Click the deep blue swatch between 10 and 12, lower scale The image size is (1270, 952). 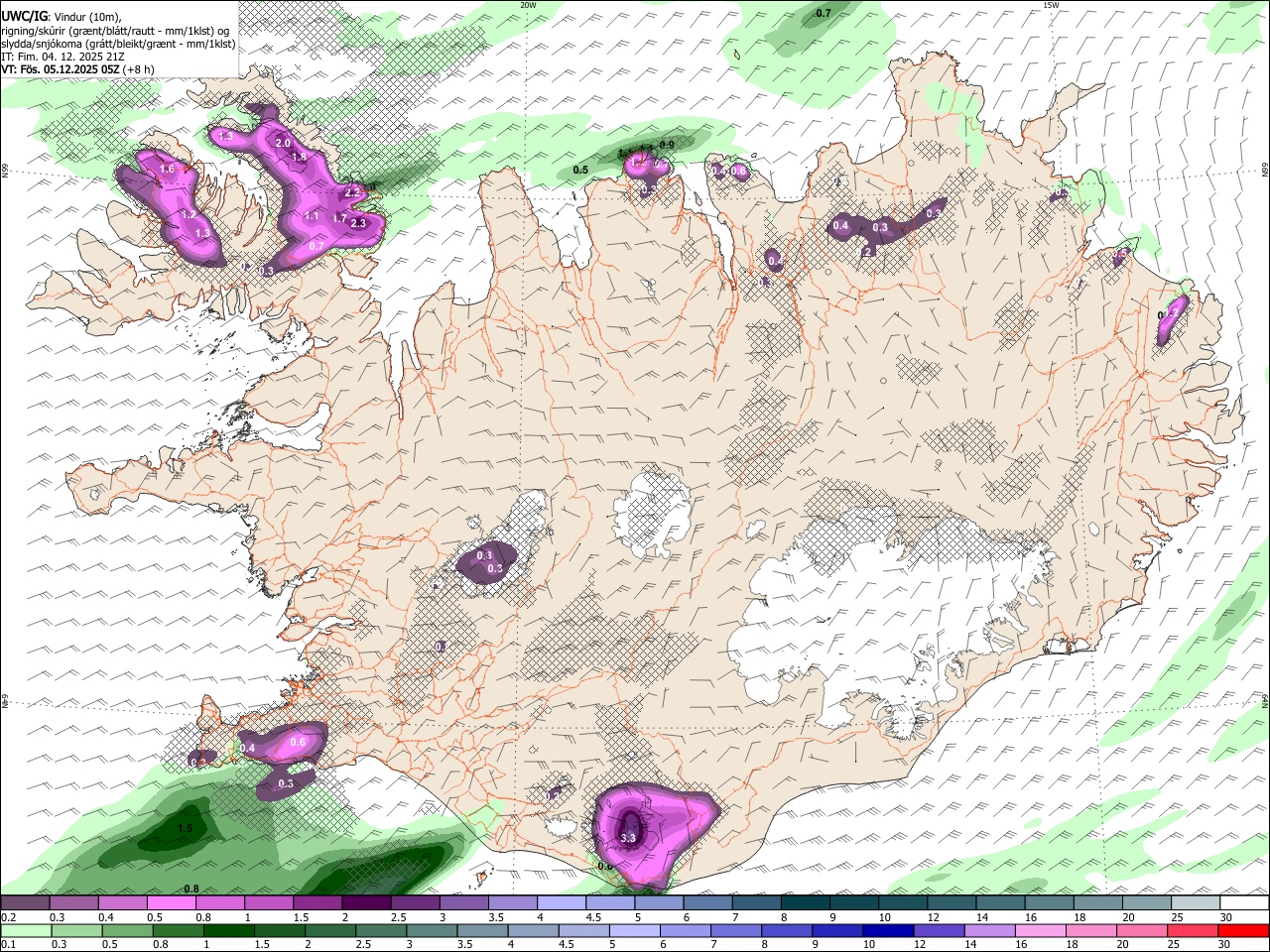[x=887, y=931]
